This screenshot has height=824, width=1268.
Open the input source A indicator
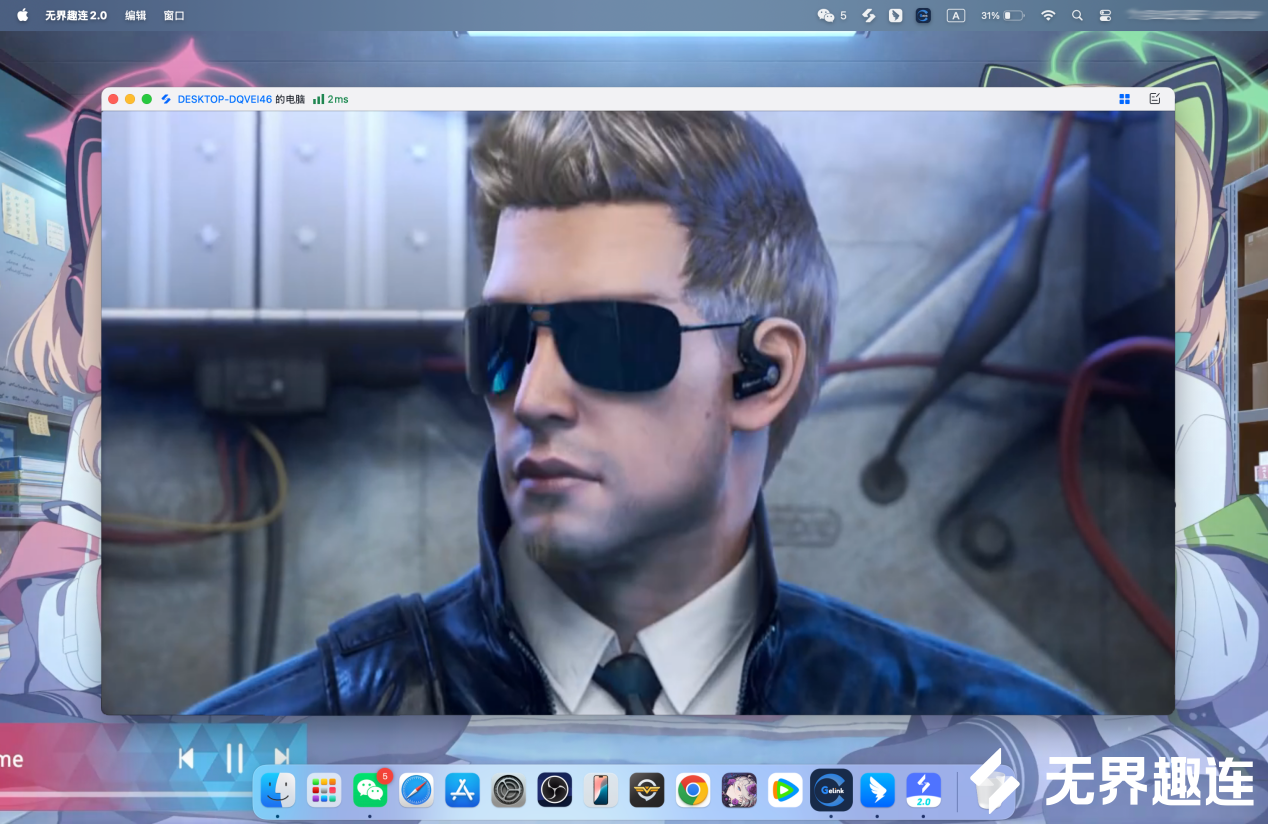click(x=956, y=15)
